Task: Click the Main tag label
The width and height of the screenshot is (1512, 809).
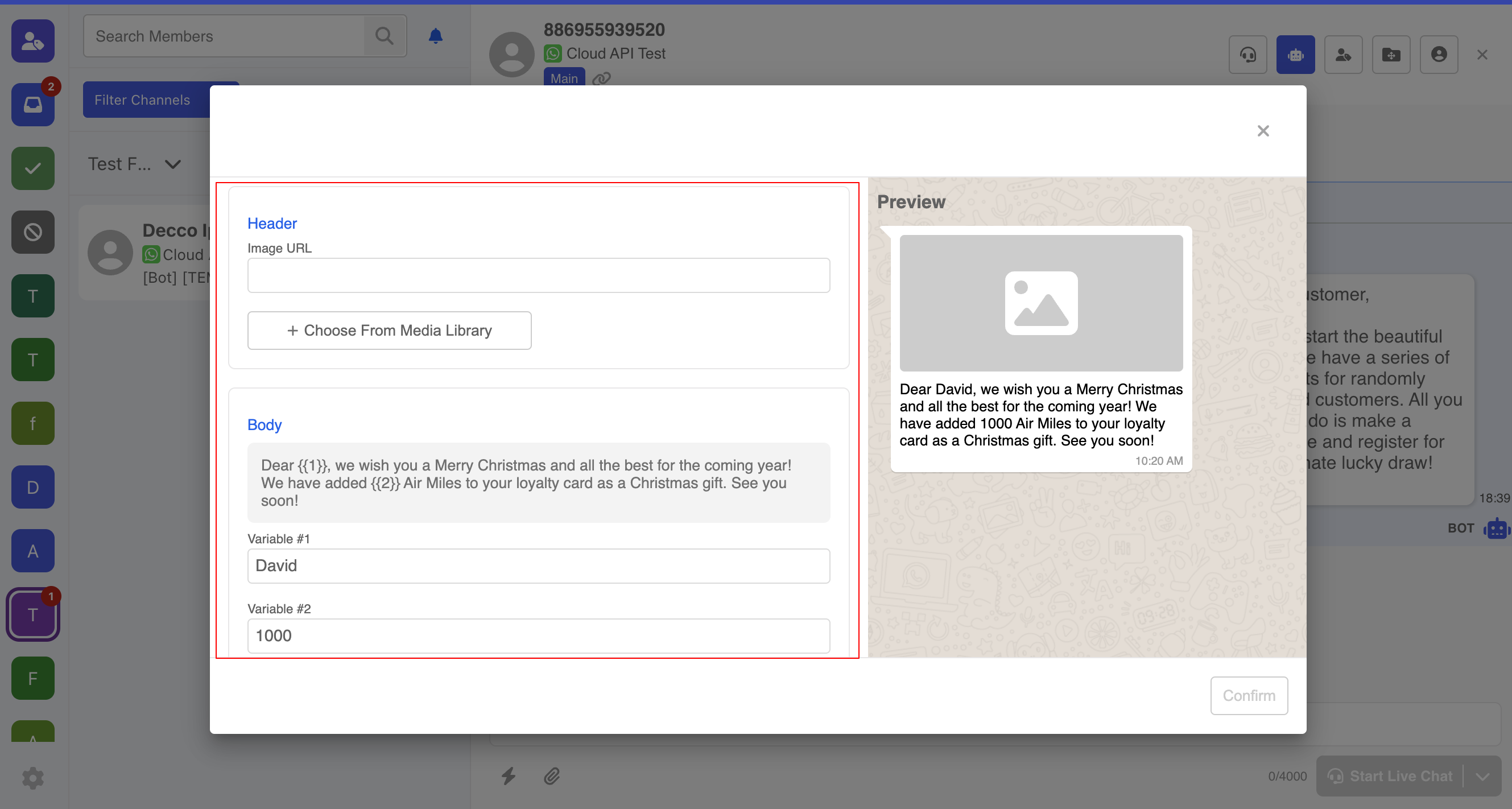Action: click(564, 78)
